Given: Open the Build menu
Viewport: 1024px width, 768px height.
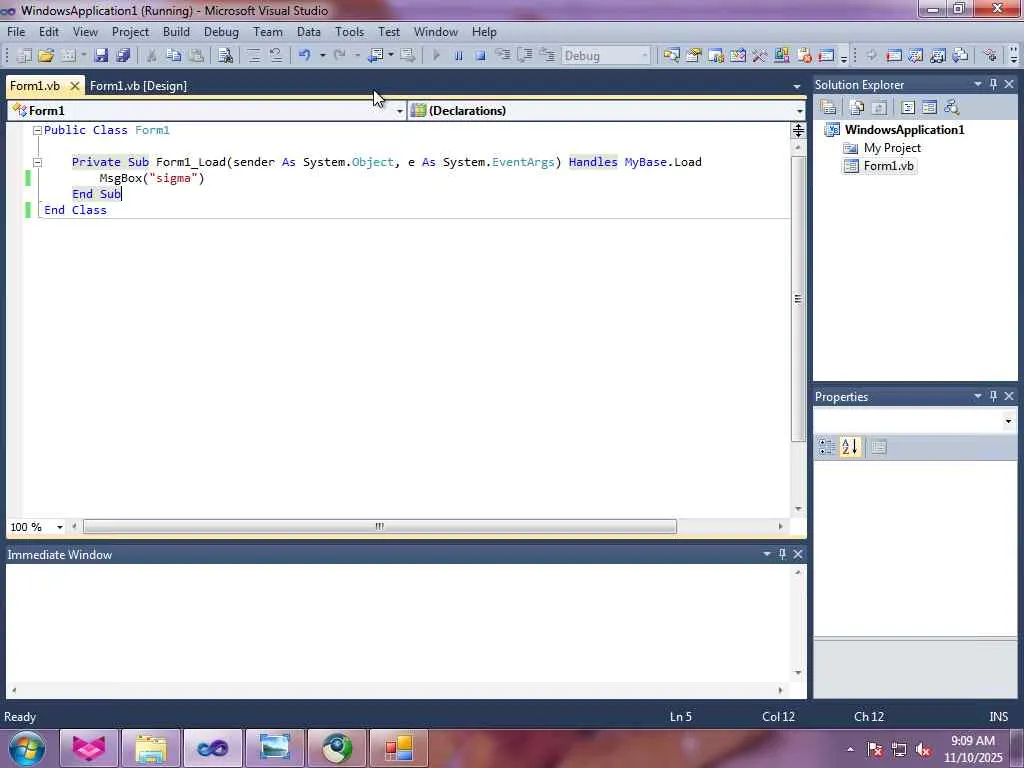Looking at the screenshot, I should pos(176,31).
